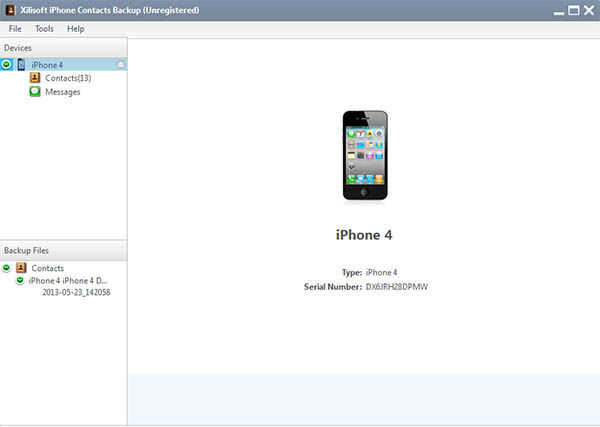This screenshot has width=600, height=427.
Task: Collapse the iPhone 4 iPhone 4 D... backup node
Action: coord(20,280)
